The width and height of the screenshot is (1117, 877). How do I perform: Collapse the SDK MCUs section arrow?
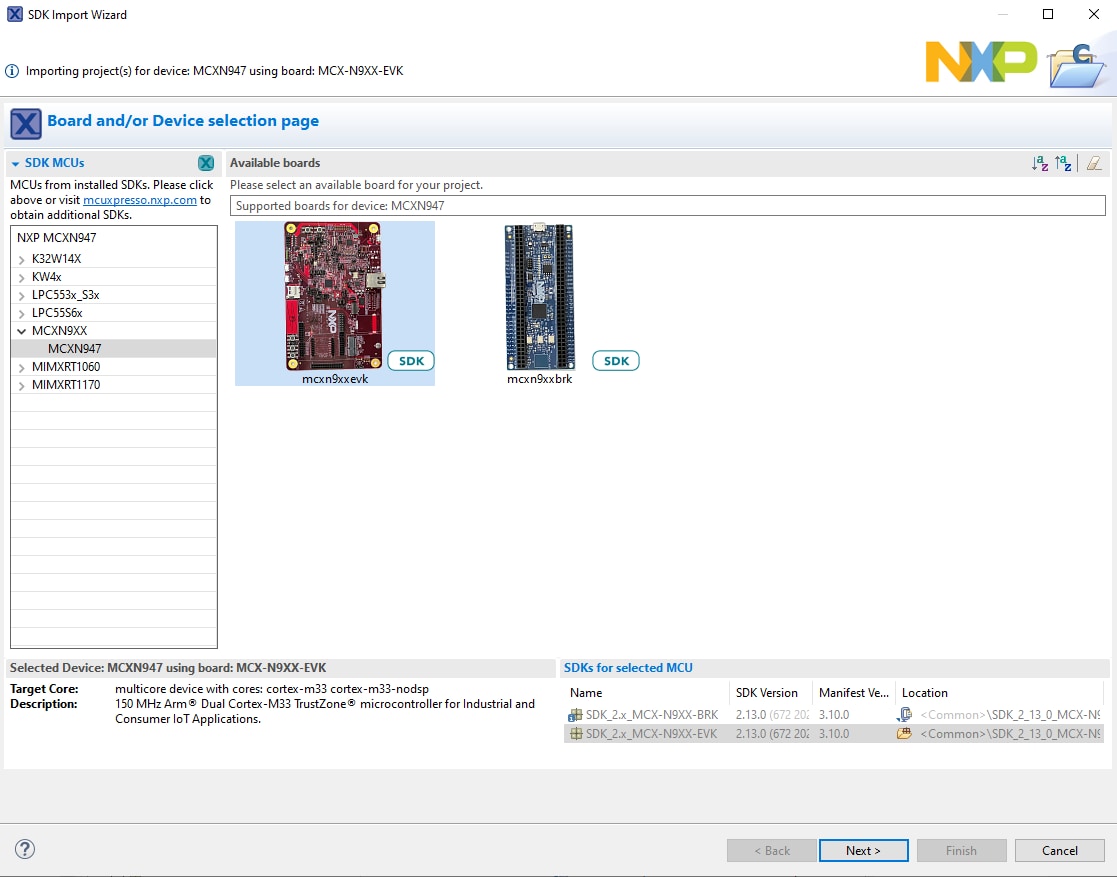coord(16,163)
